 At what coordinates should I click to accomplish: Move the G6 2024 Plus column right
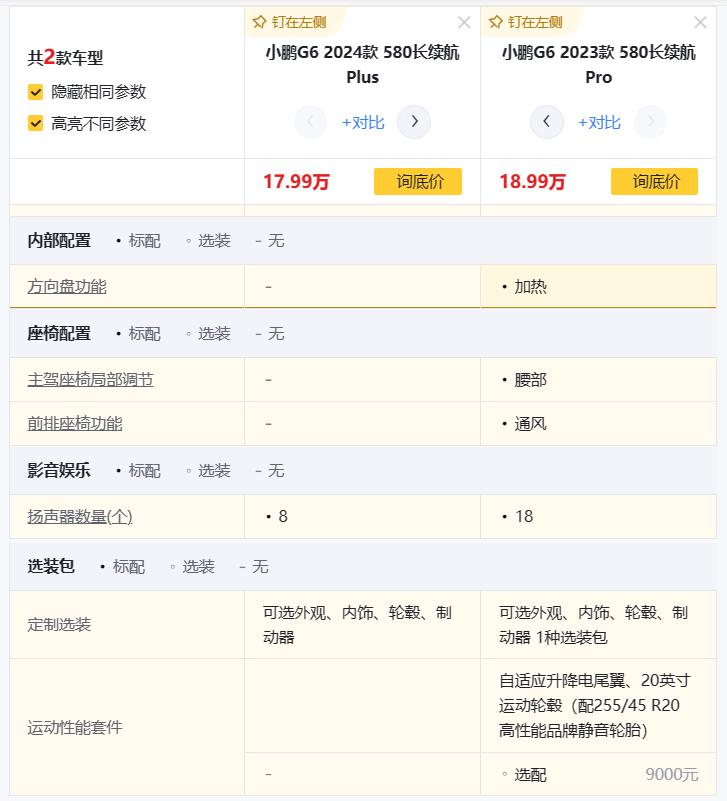tap(414, 122)
